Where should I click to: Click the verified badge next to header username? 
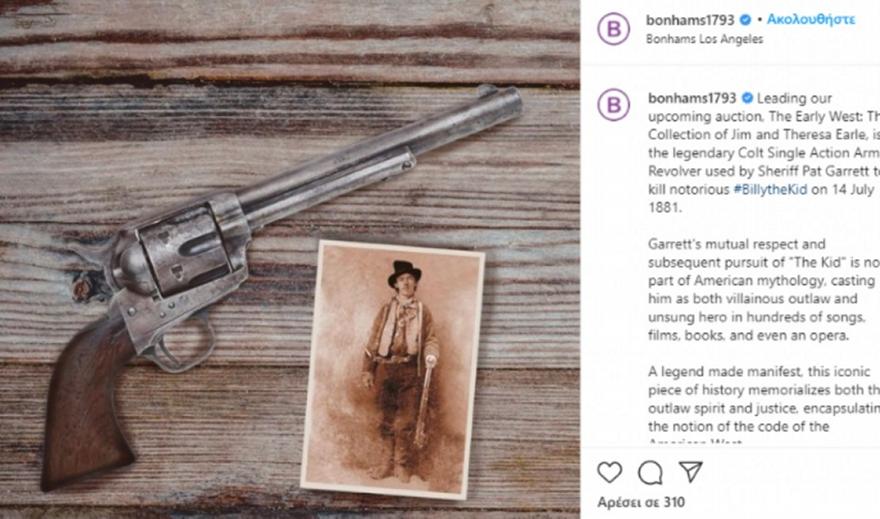click(745, 20)
